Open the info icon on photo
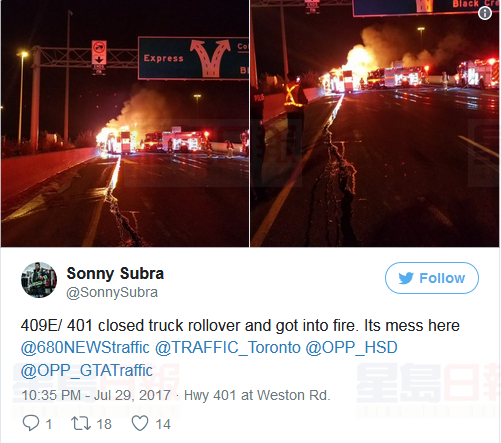 (485, 13)
